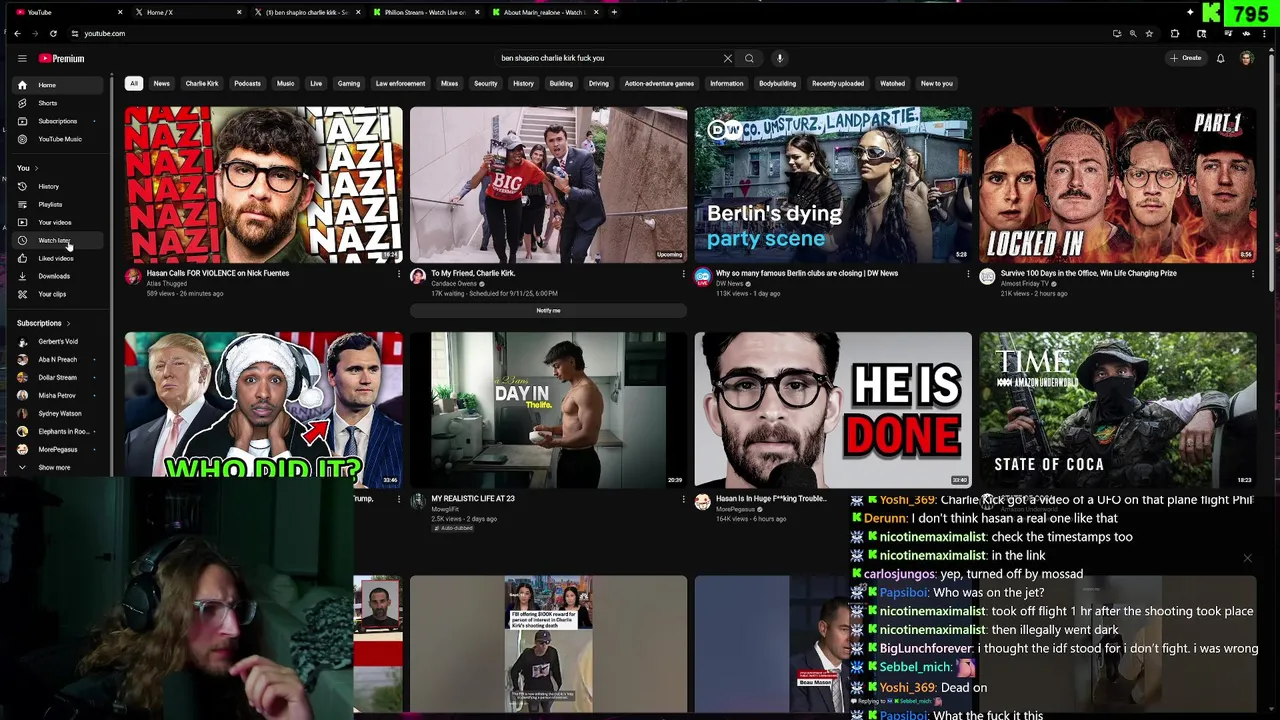Select the News filter chip
Viewport: 1280px width, 720px height.
[161, 83]
